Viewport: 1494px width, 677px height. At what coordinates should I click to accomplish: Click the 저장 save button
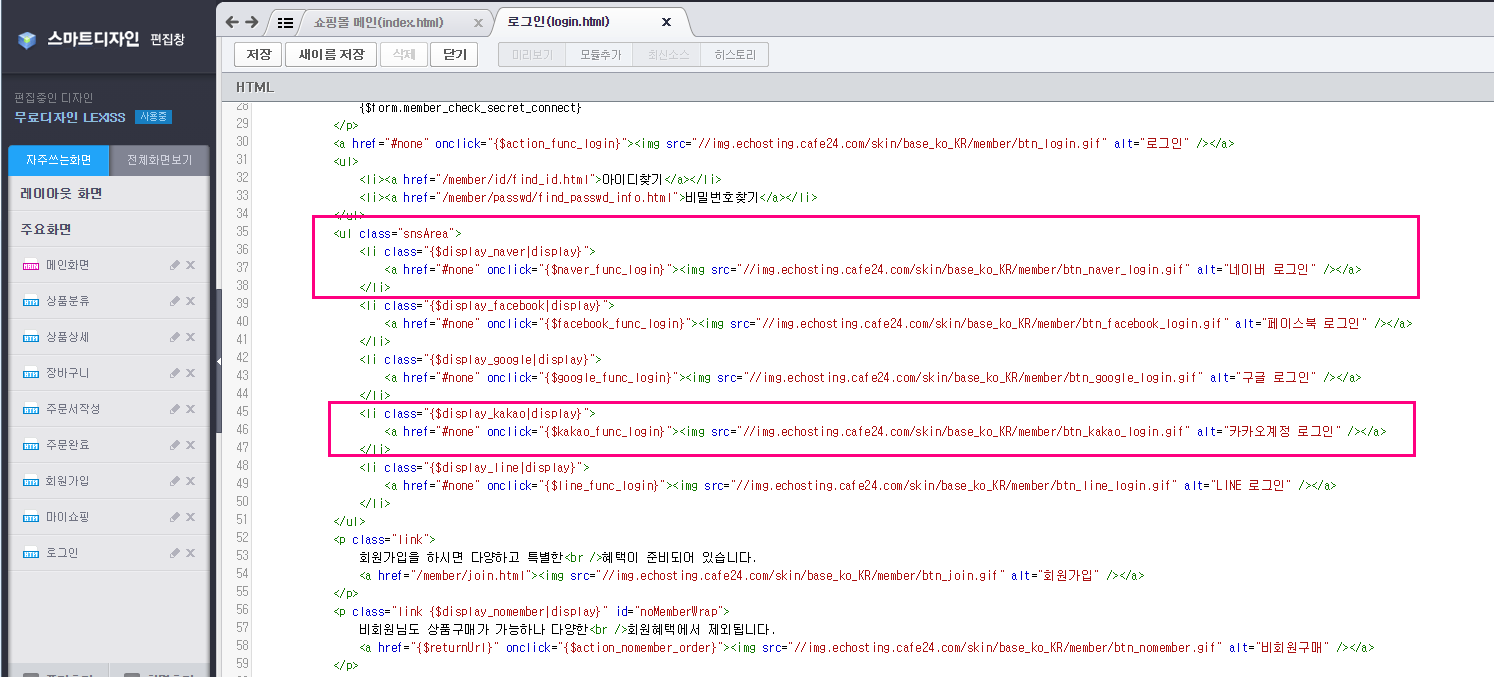pyautogui.click(x=258, y=55)
